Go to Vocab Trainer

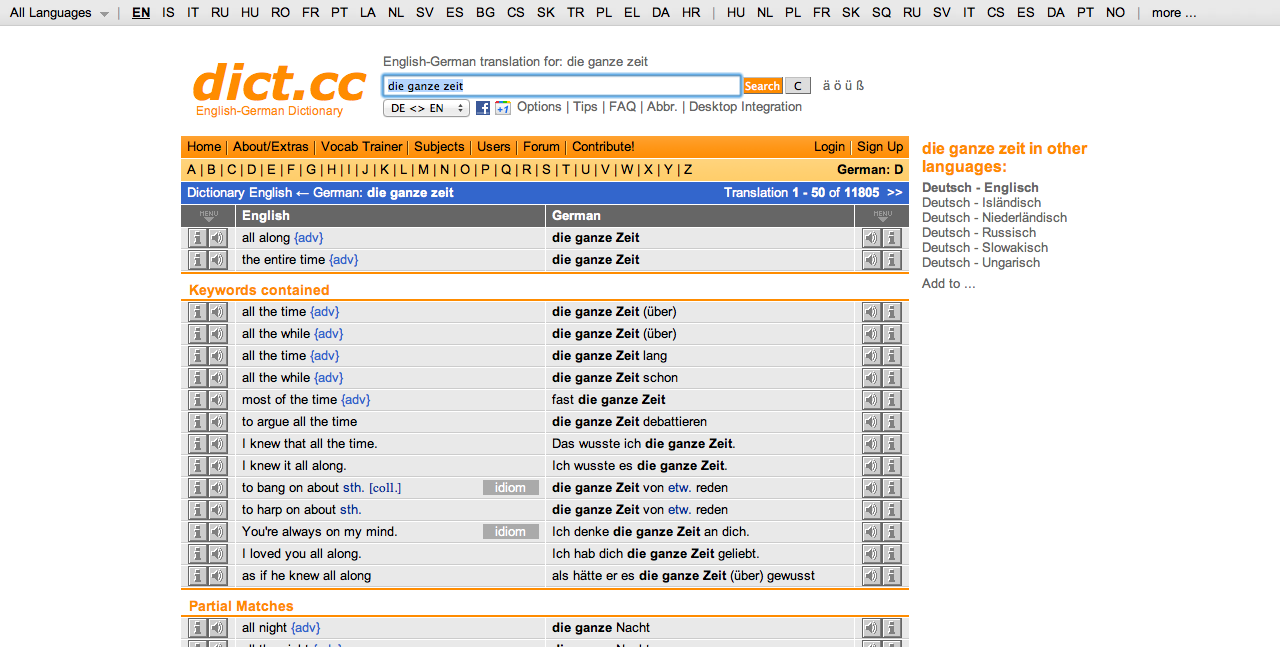point(362,147)
